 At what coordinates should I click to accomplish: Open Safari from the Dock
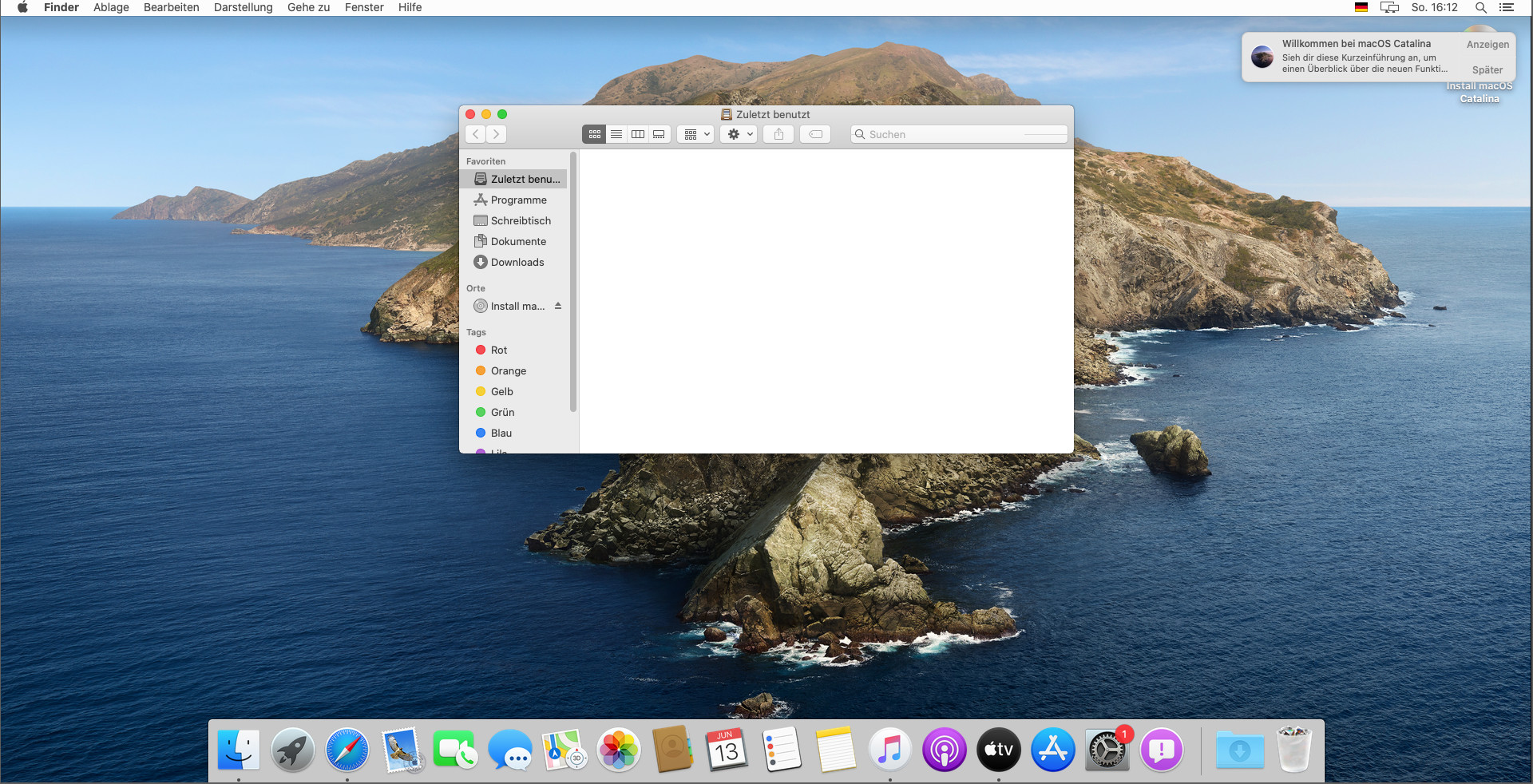(347, 750)
